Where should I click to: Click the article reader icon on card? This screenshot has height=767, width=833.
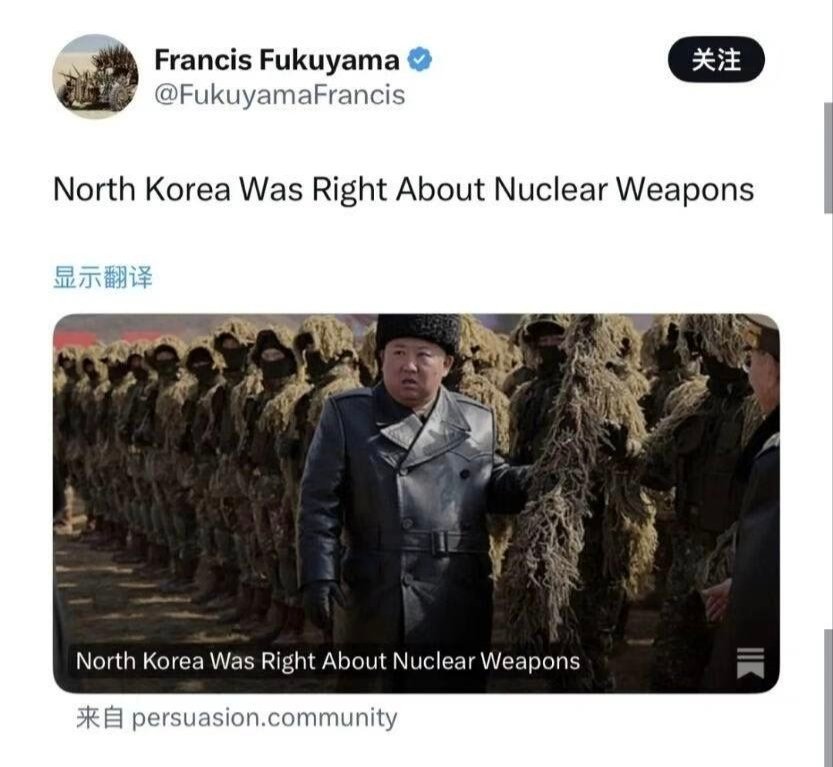[751, 663]
